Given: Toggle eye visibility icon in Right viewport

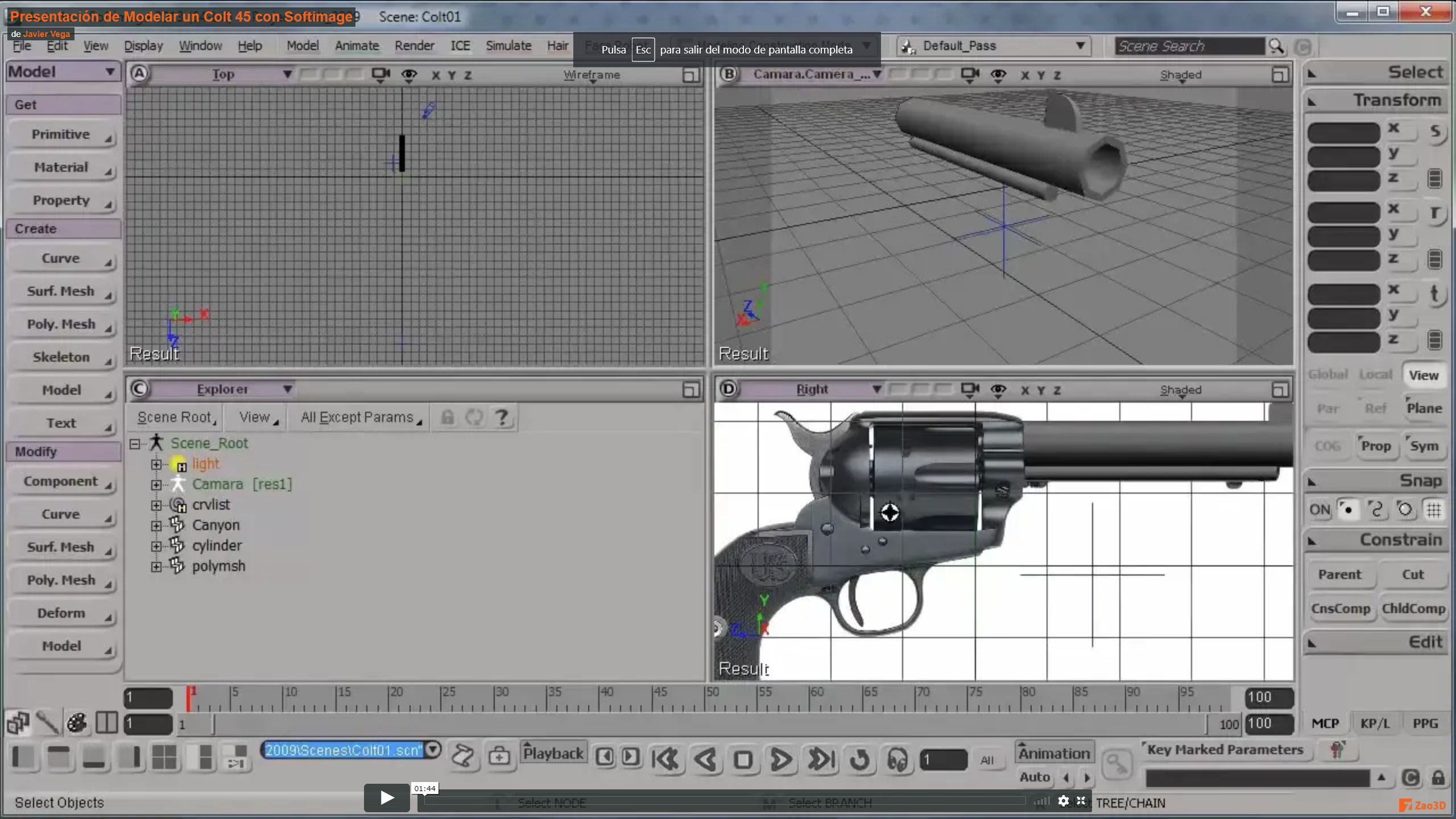Looking at the screenshot, I should point(998,390).
